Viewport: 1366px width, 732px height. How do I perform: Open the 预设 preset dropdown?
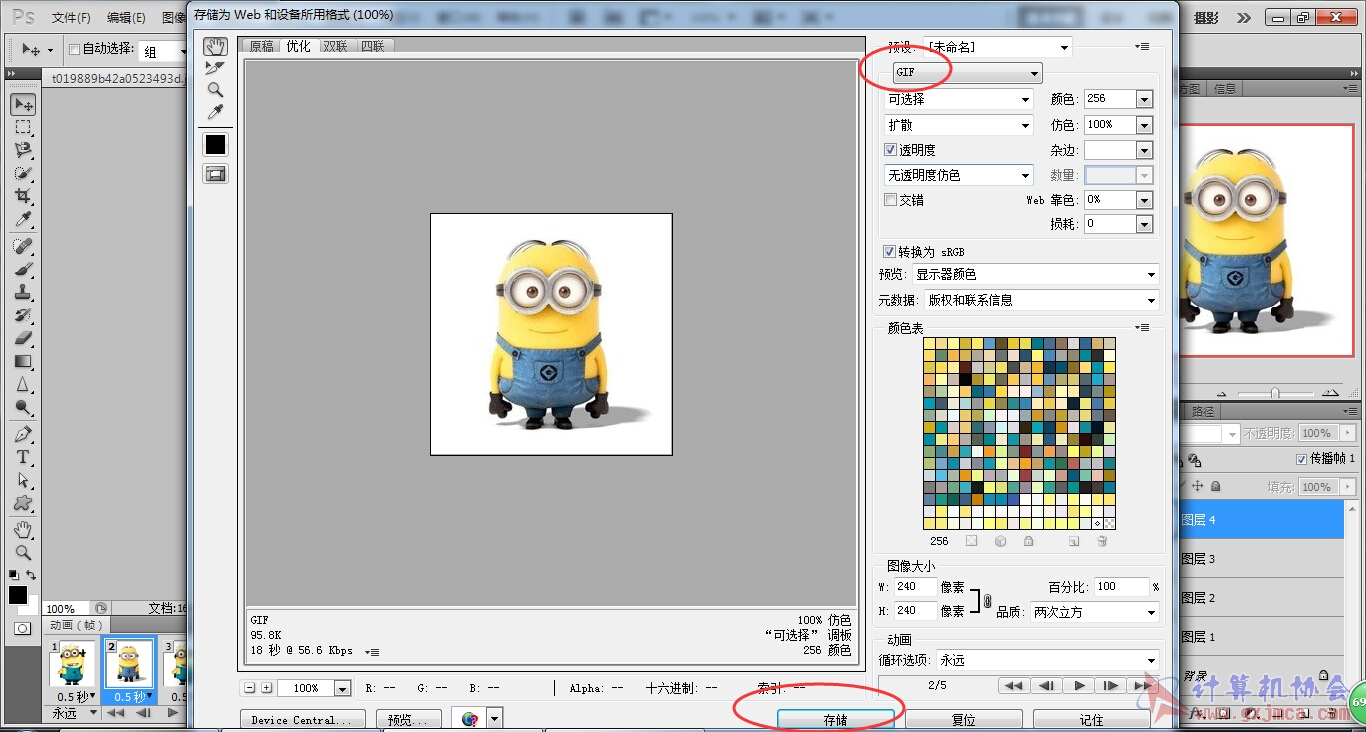(x=998, y=47)
